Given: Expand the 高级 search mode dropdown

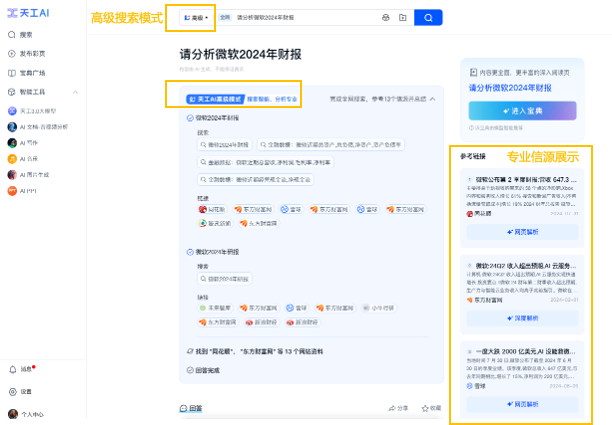Looking at the screenshot, I should point(196,18).
